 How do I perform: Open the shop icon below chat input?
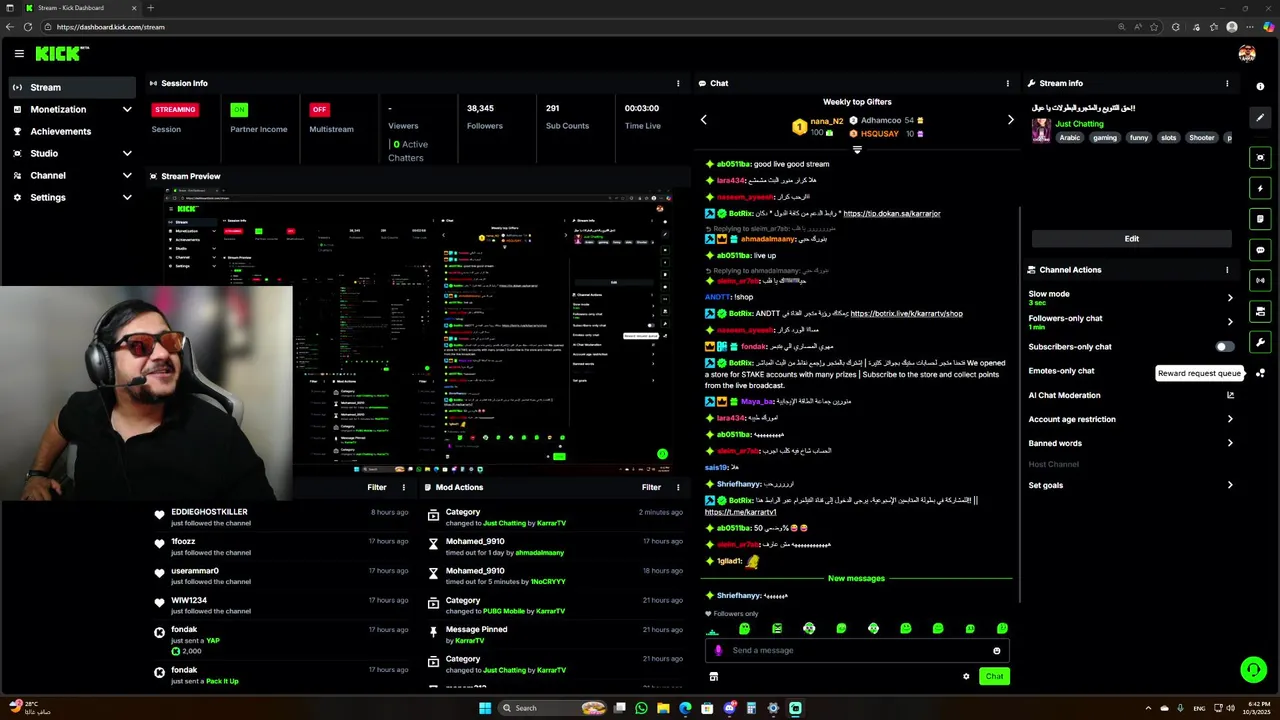[x=713, y=677]
